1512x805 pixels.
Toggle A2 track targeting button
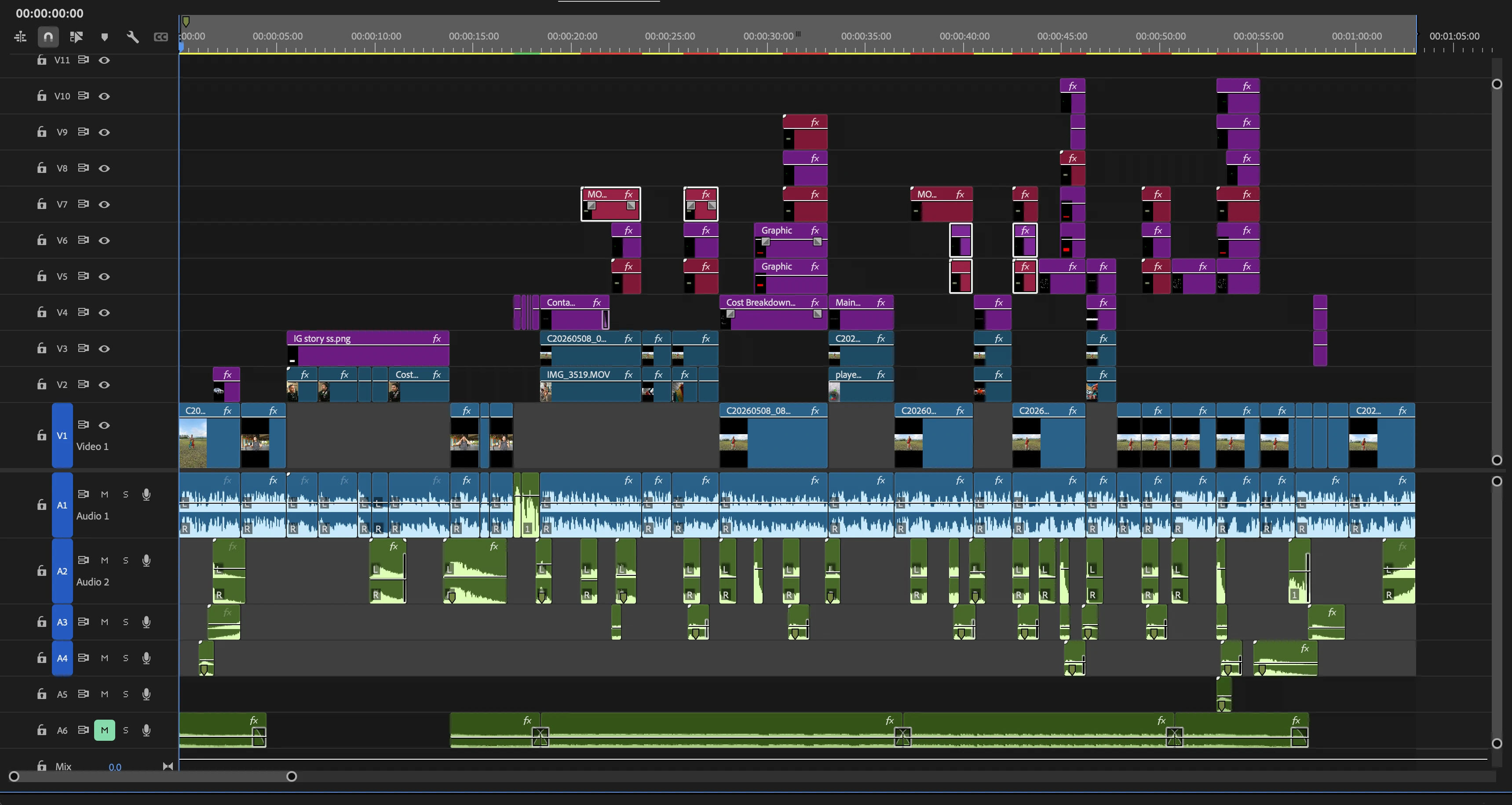click(62, 571)
